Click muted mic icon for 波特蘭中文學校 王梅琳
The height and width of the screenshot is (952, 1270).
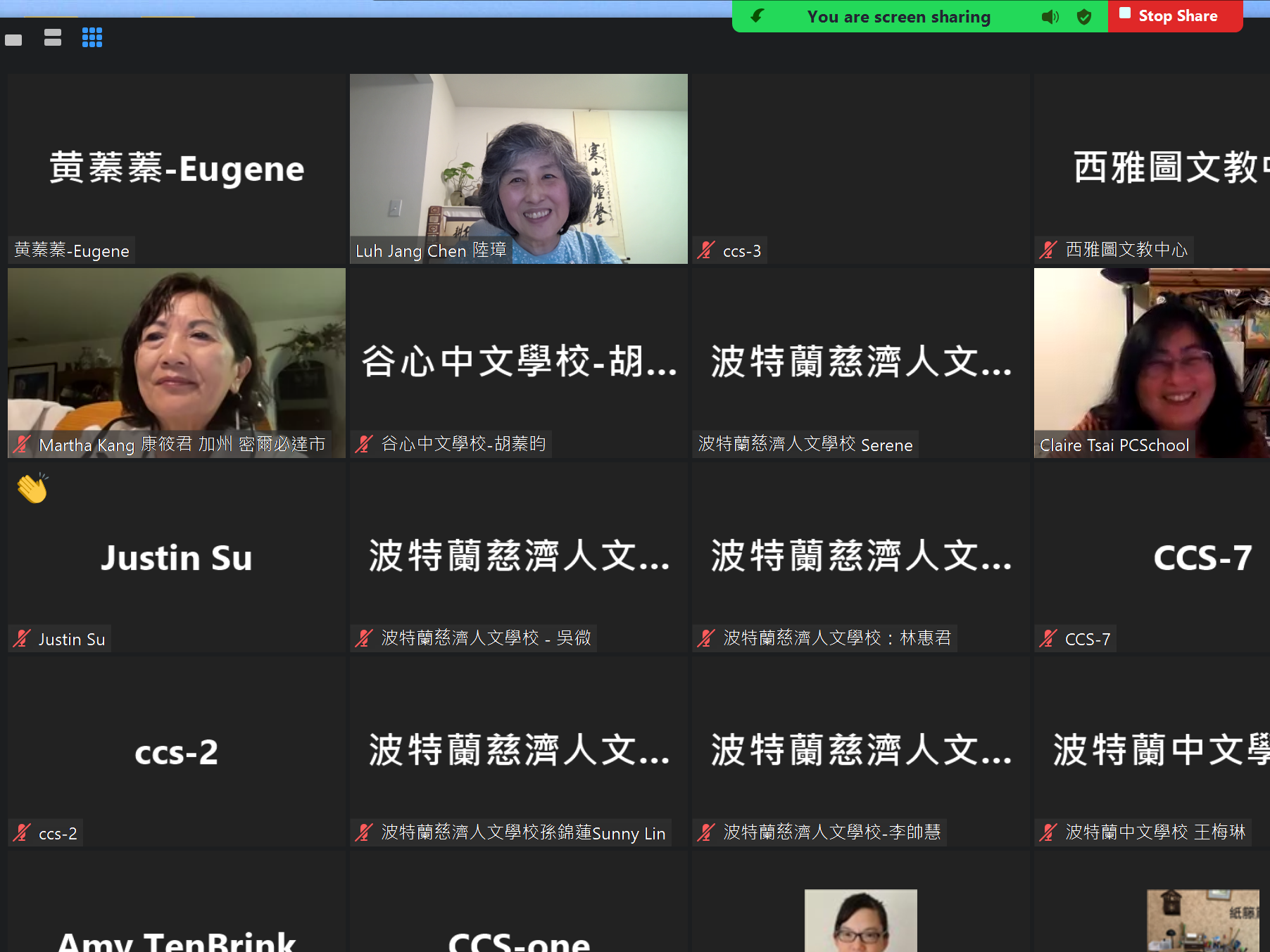coord(1048,832)
